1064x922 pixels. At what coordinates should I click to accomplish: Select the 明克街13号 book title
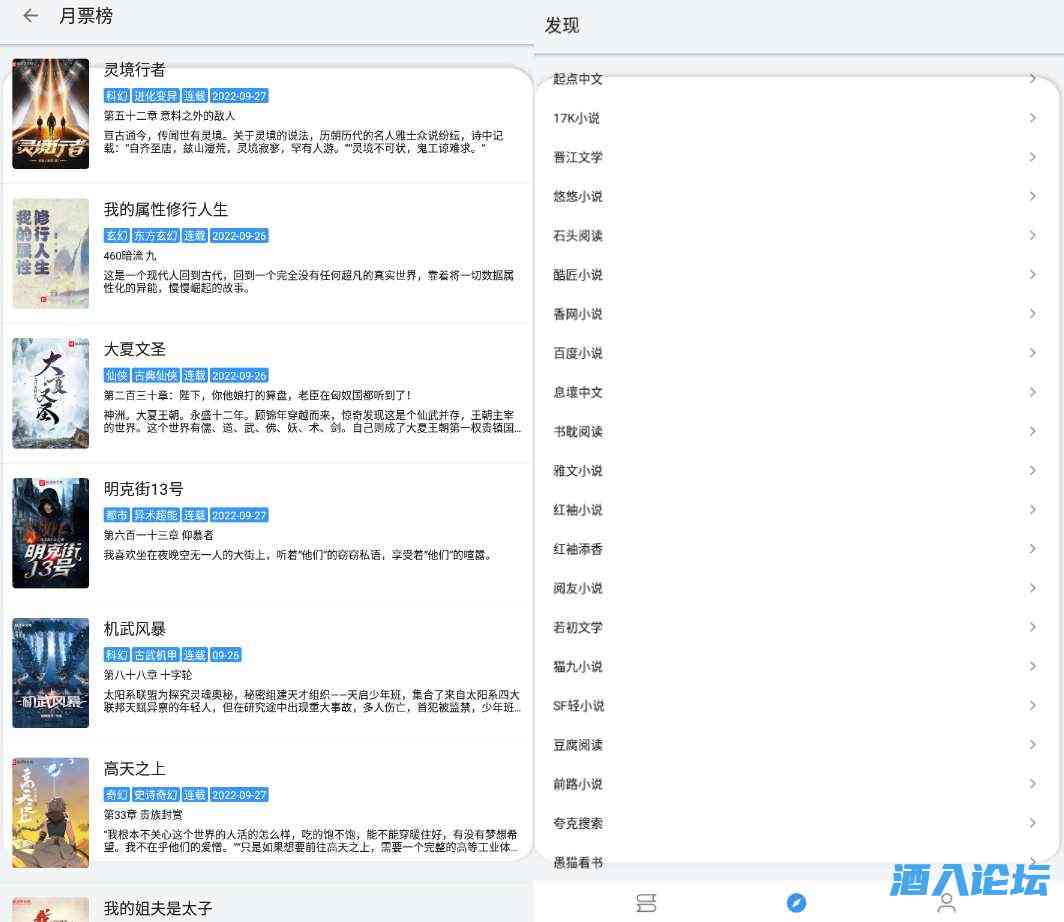(x=143, y=489)
